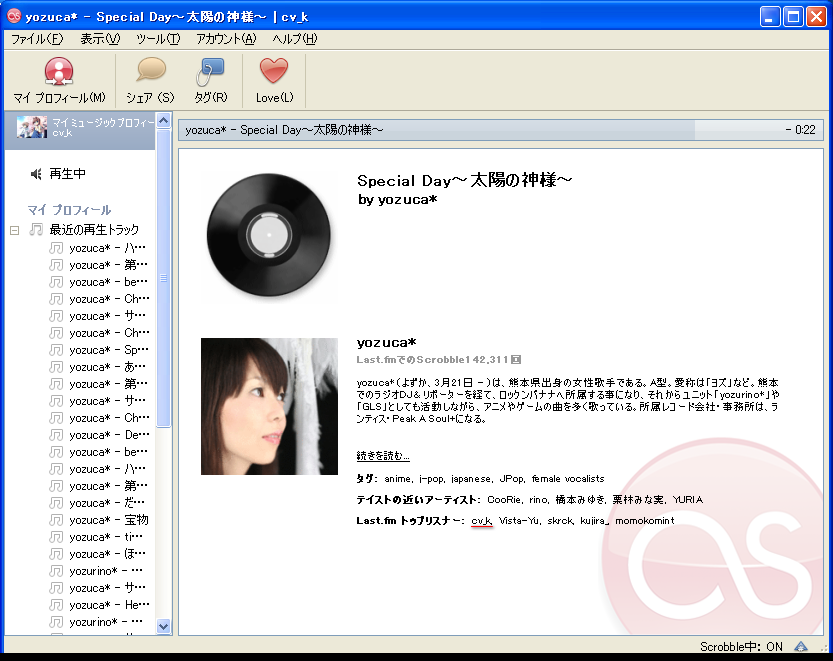833x661 pixels.
Task: Minimize the Last.fm window
Action: pos(769,16)
